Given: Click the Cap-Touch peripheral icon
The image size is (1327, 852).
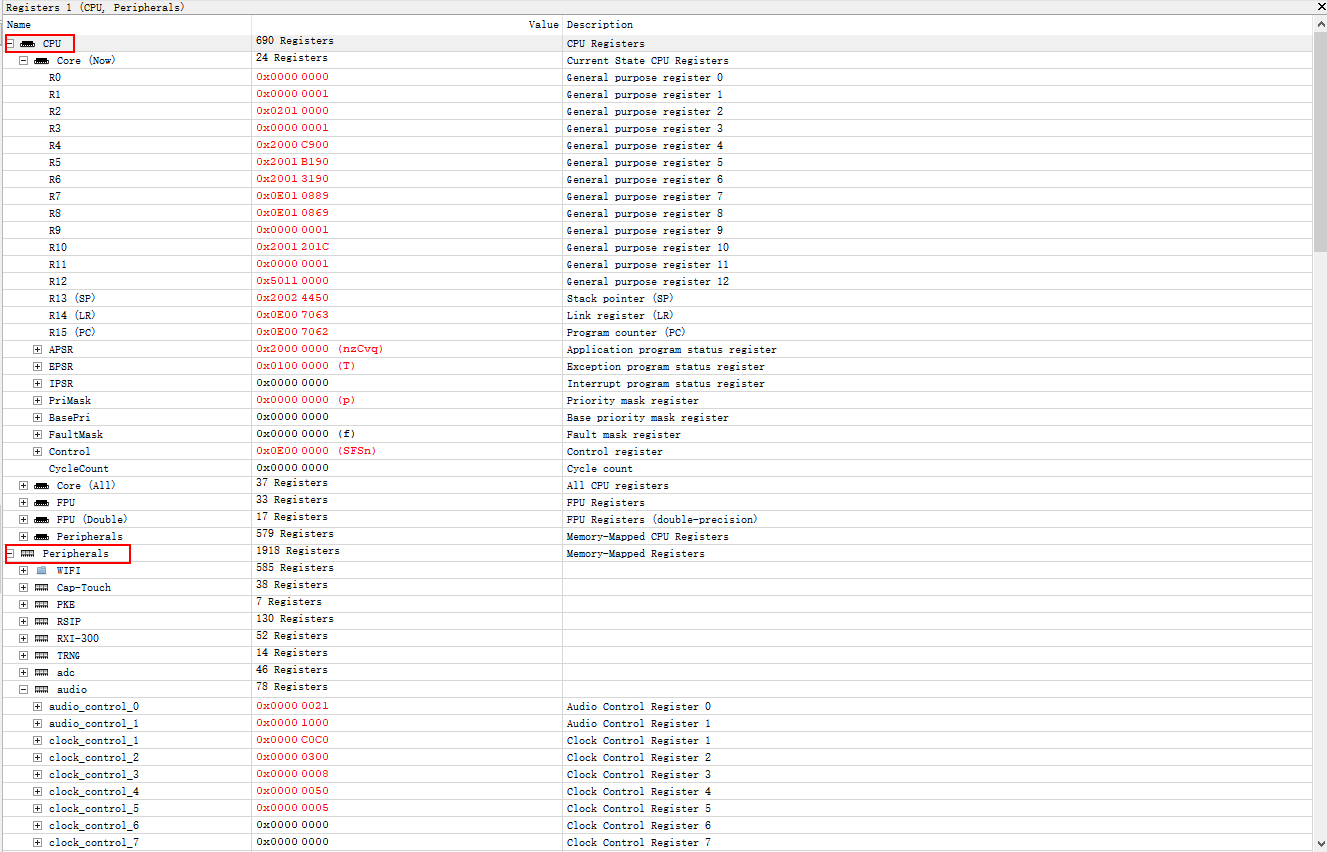Looking at the screenshot, I should [x=41, y=588].
